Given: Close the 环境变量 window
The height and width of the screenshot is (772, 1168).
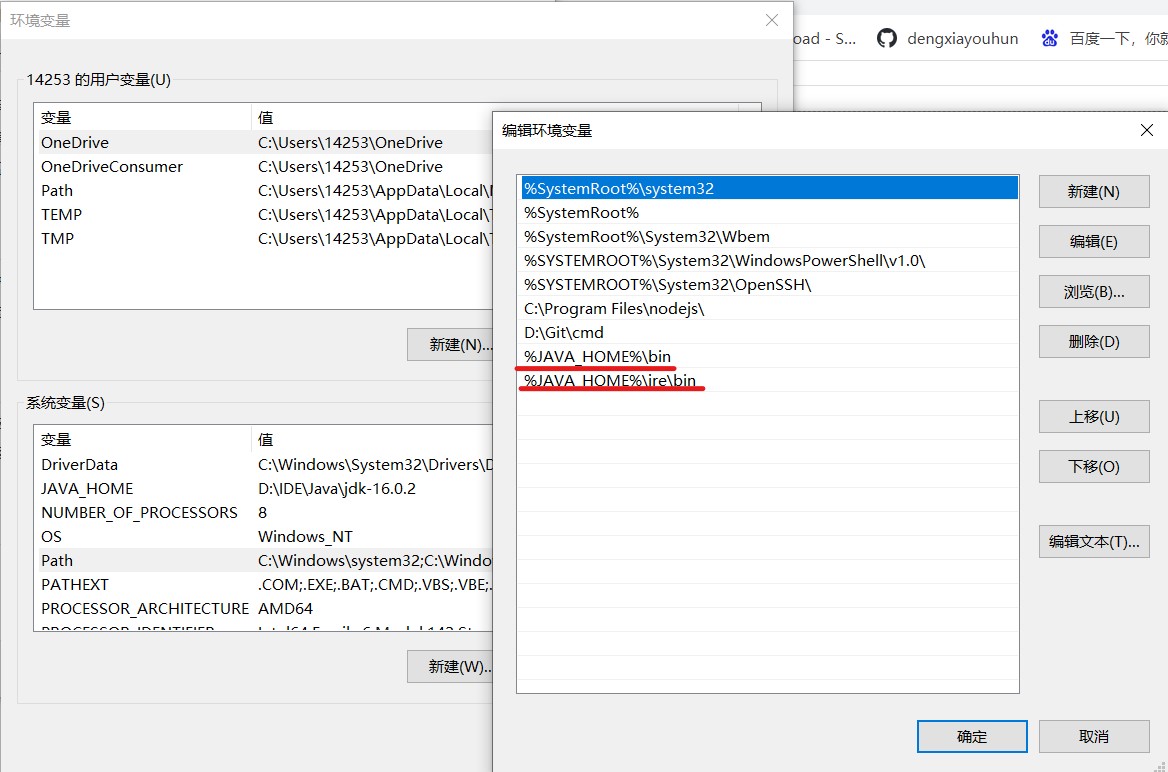Looking at the screenshot, I should click(772, 20).
